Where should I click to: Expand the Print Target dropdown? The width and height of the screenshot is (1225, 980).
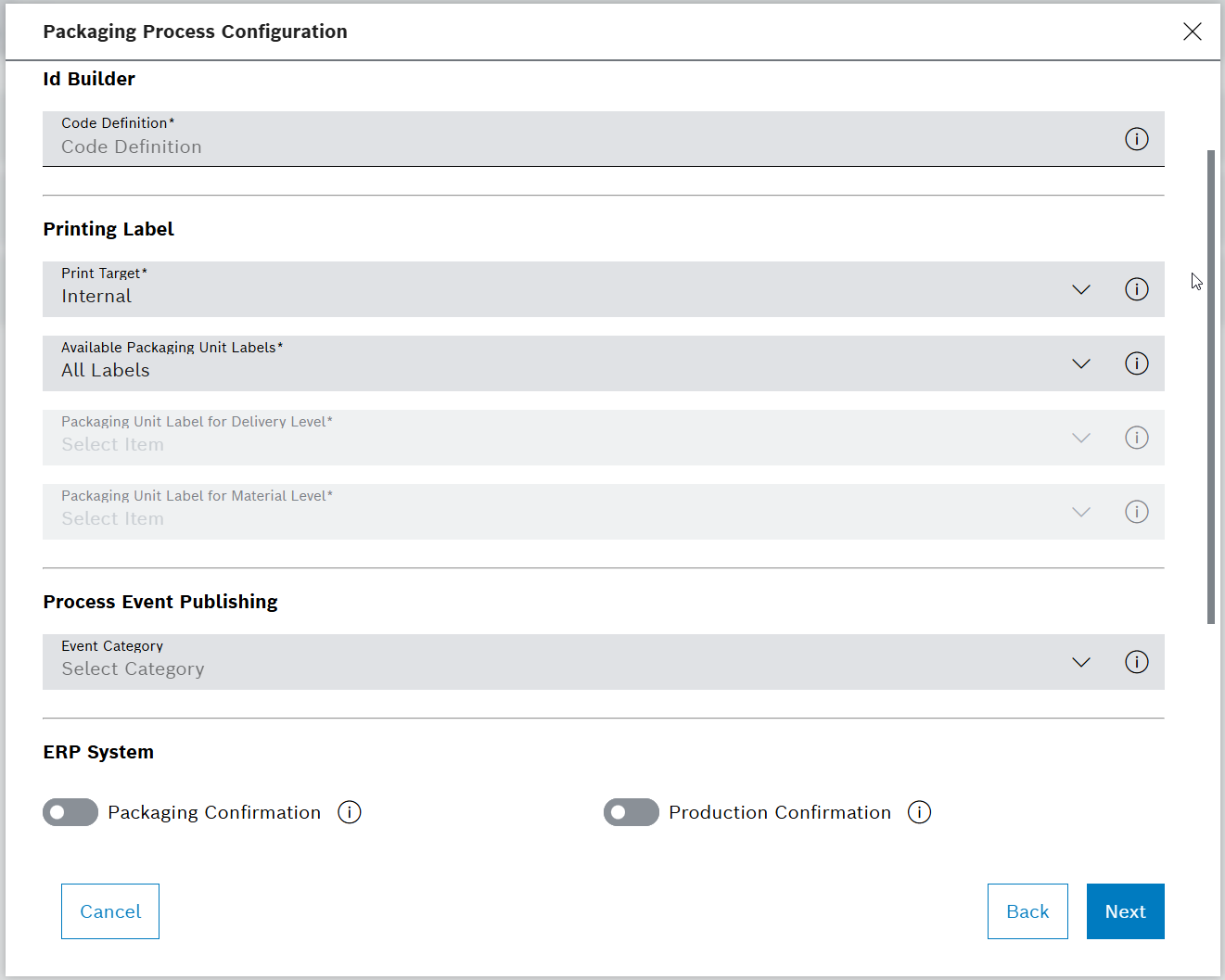point(1080,289)
